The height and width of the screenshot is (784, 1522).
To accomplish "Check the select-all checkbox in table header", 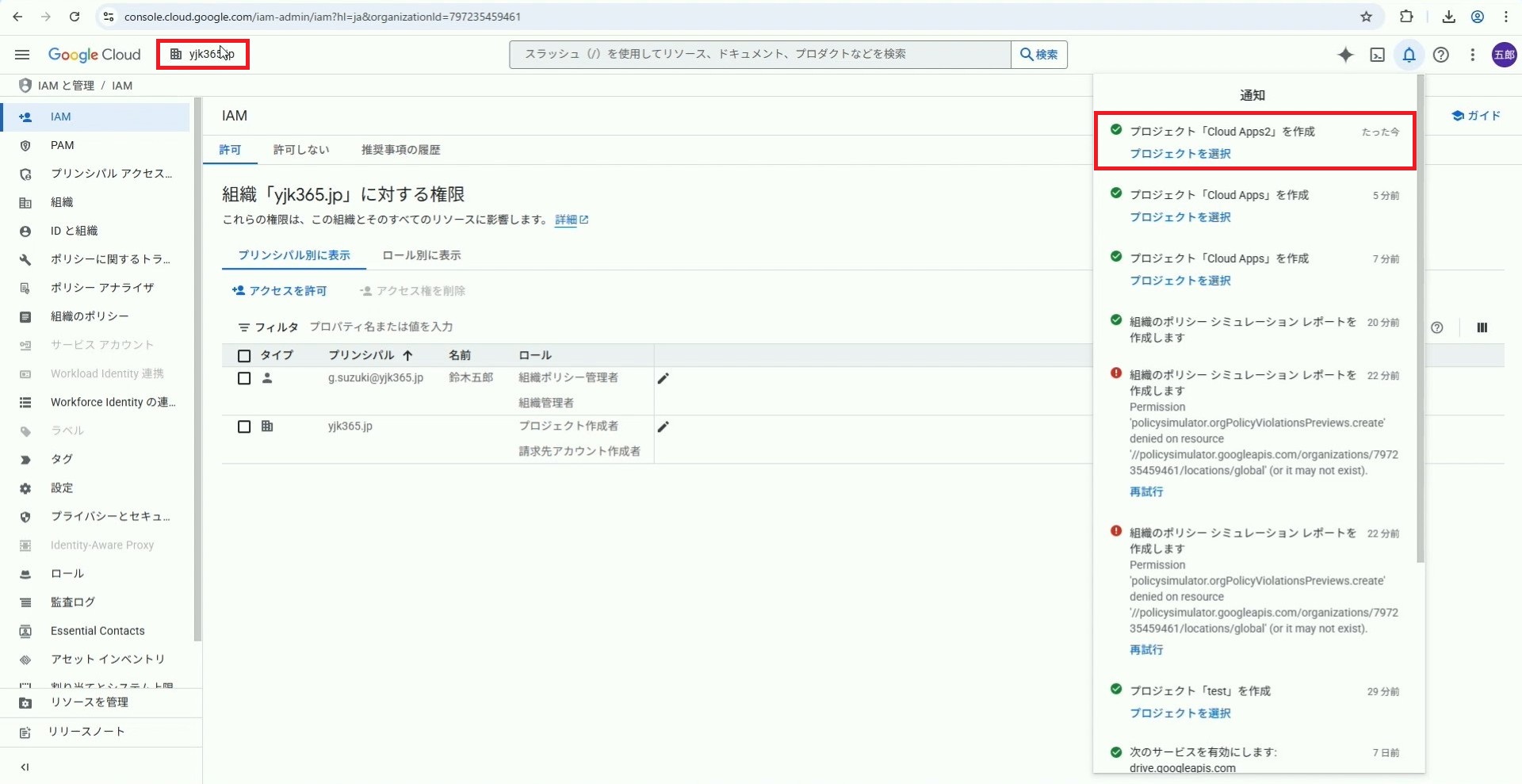I will (244, 356).
